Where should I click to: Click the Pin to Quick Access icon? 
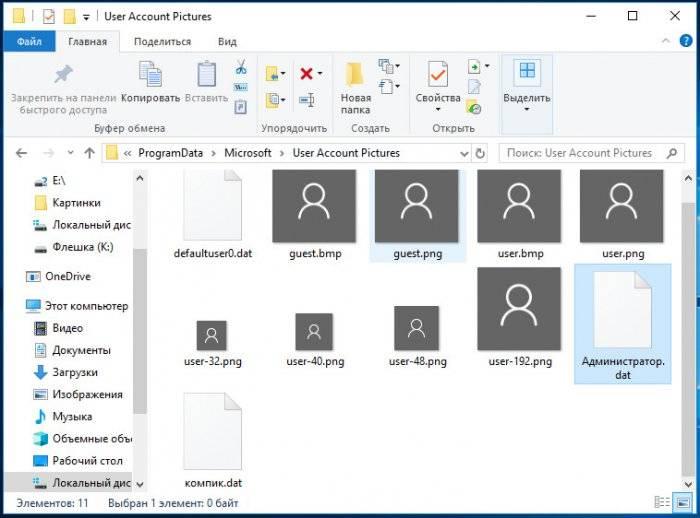pyautogui.click(x=63, y=74)
